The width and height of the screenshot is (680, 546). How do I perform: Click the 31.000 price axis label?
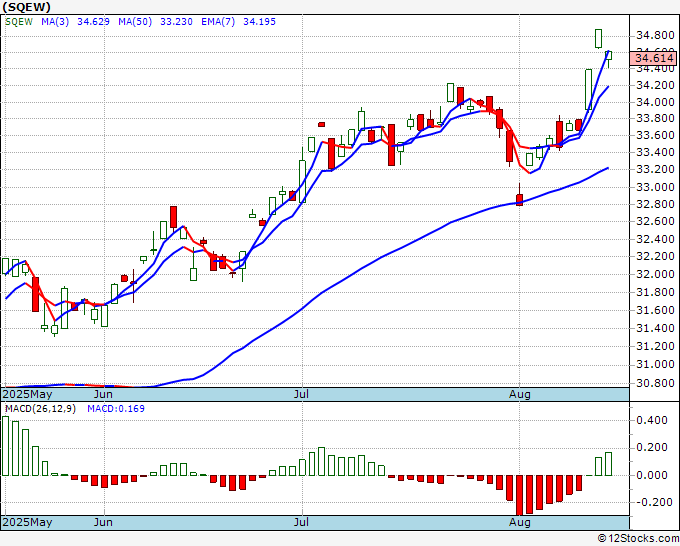pos(655,364)
